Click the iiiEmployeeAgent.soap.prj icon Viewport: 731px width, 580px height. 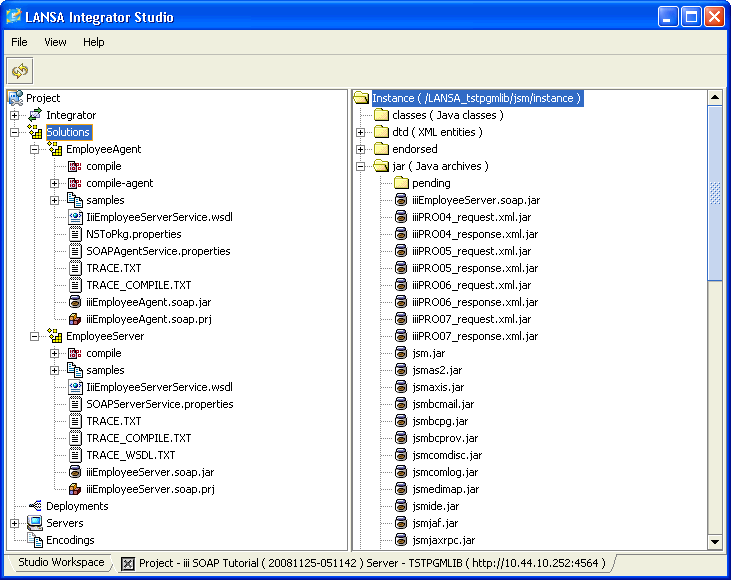tap(75, 319)
